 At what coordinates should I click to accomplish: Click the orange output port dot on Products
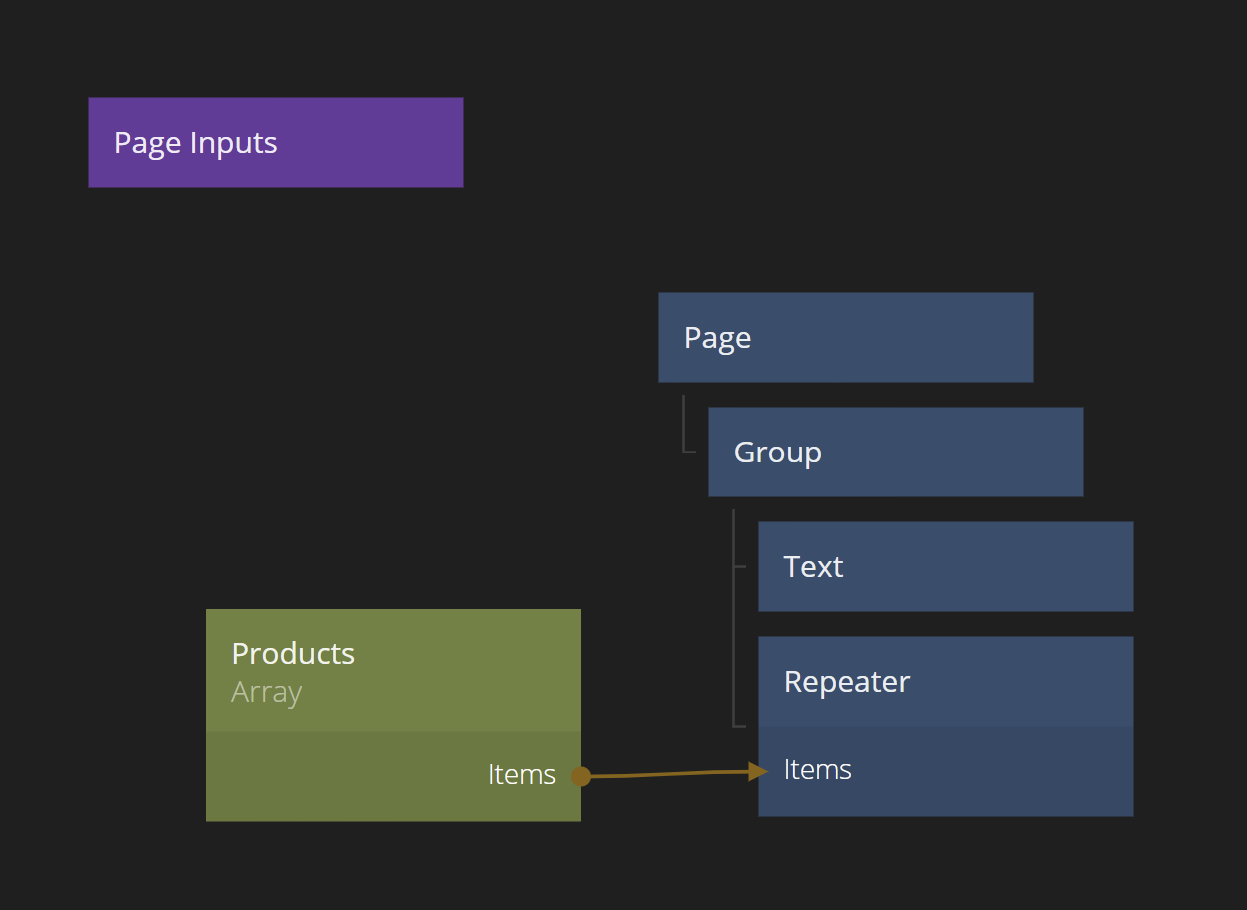(x=581, y=776)
